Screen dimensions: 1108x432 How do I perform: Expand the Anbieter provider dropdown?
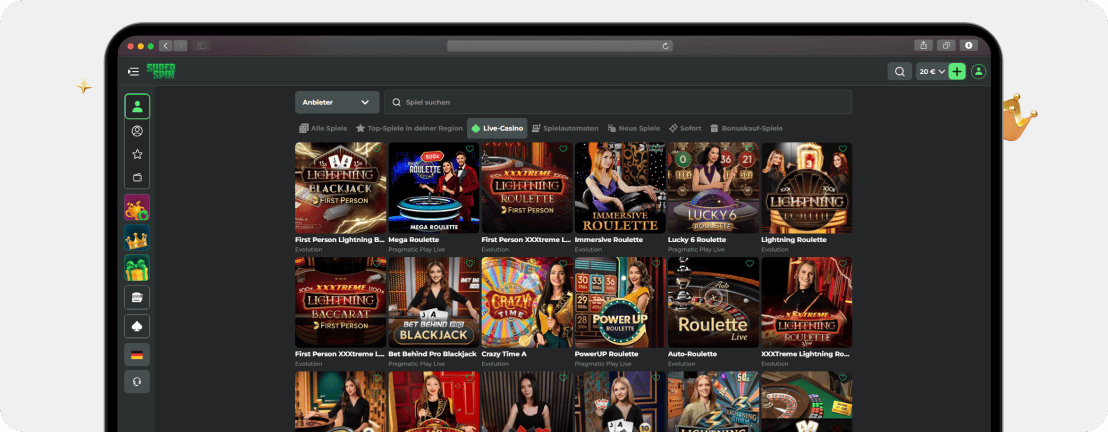(337, 102)
